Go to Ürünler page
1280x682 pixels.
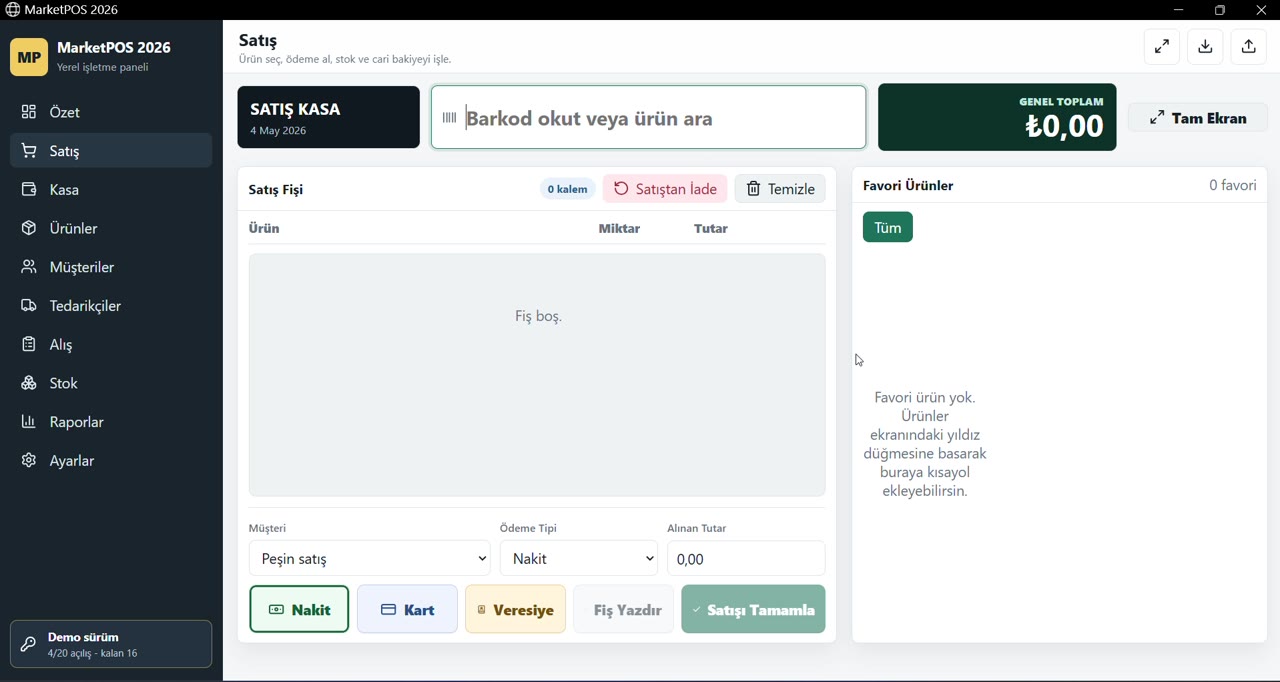point(111,228)
